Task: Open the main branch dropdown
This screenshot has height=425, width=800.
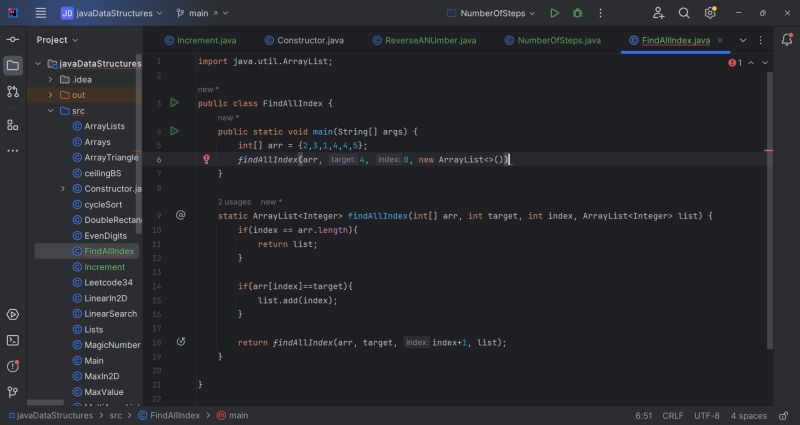Action: pos(203,13)
